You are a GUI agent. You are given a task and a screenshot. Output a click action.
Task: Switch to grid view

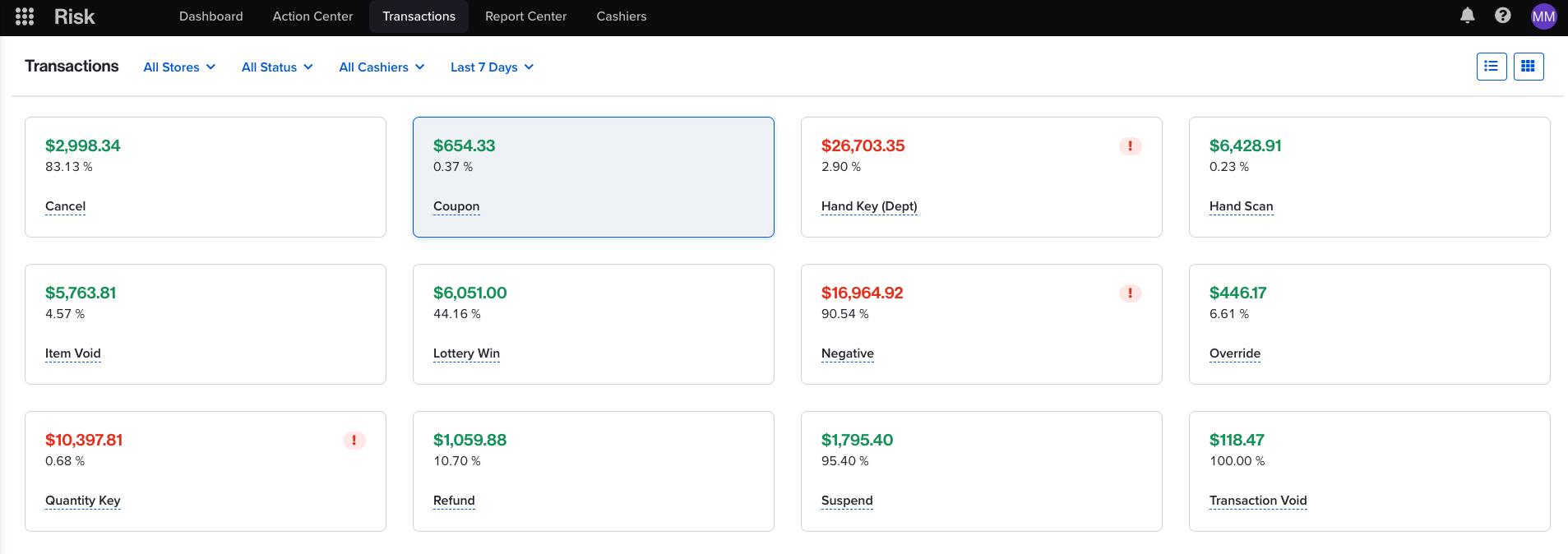(x=1528, y=67)
